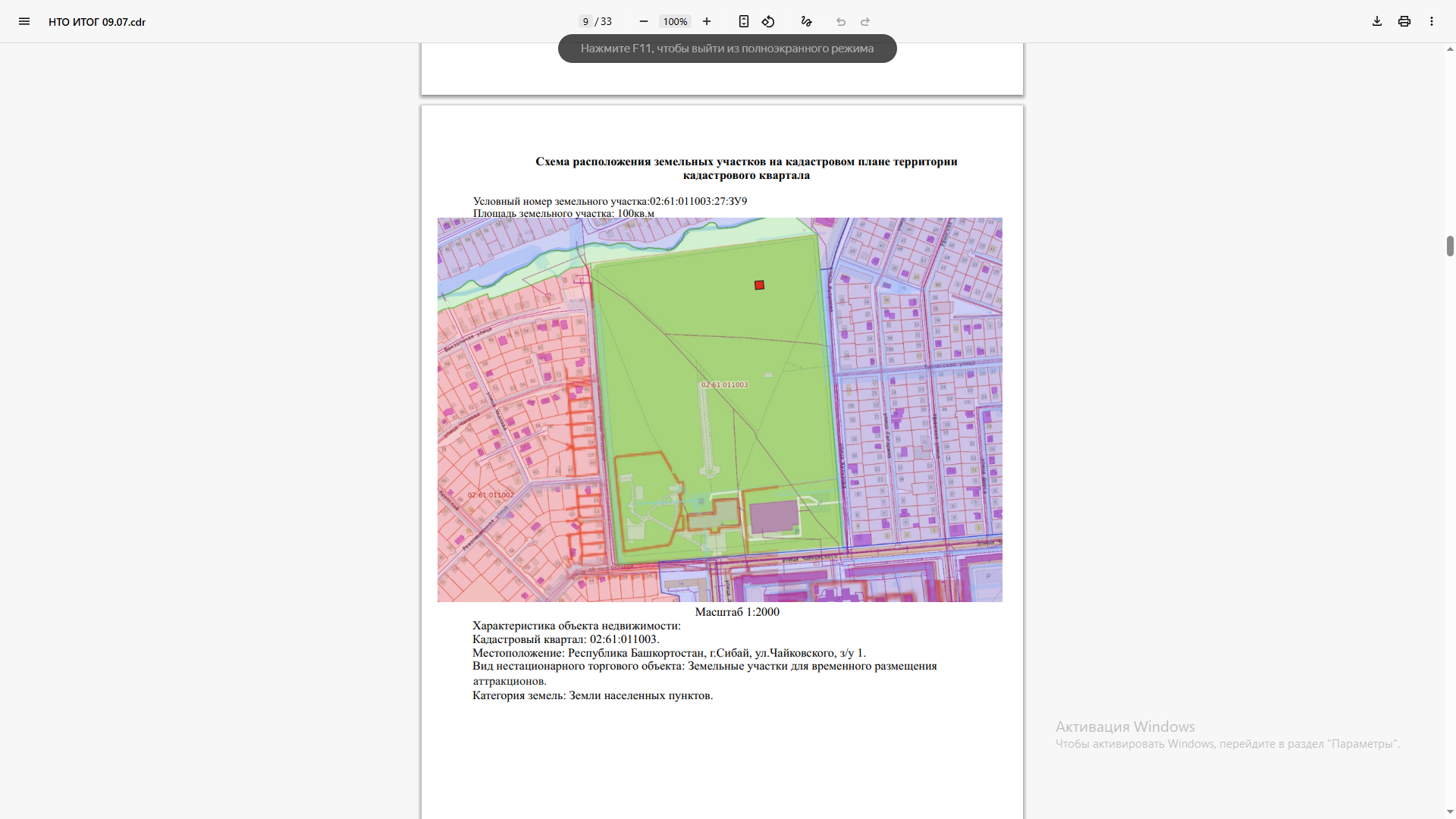The height and width of the screenshot is (819, 1456).
Task: Click the text Масштаб 1:2000
Action: tap(737, 612)
